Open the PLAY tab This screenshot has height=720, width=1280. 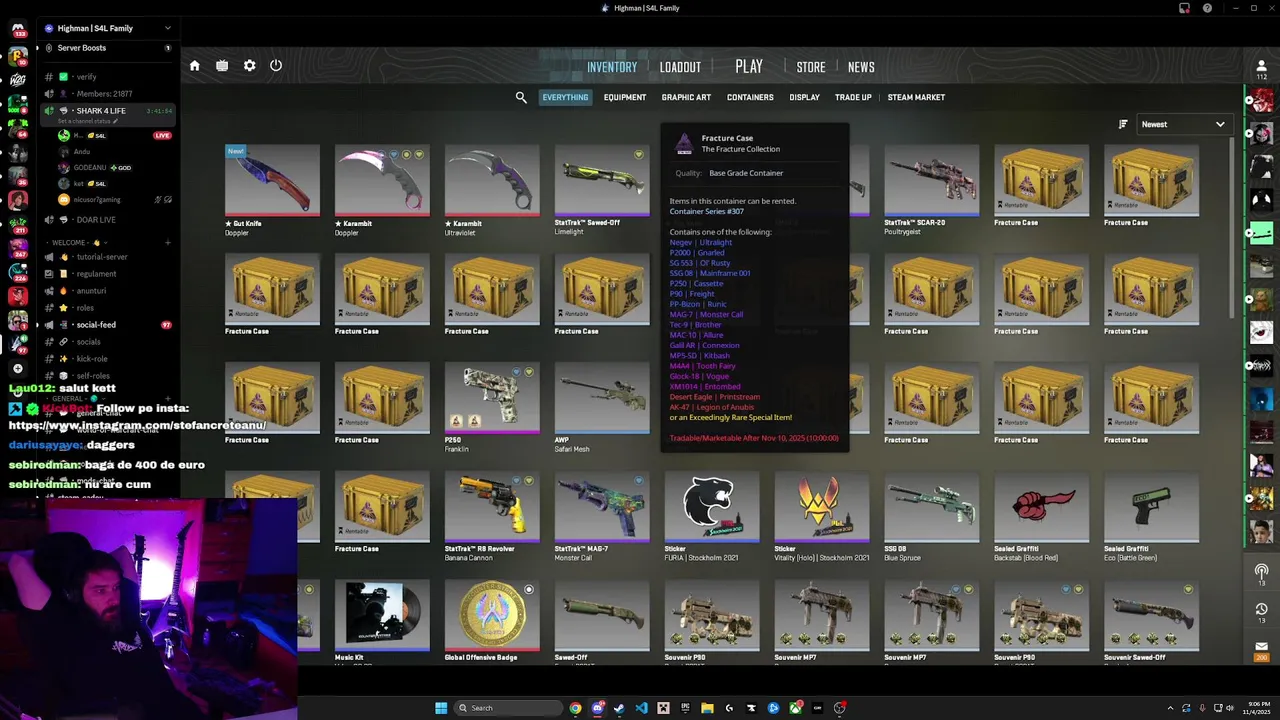749,66
